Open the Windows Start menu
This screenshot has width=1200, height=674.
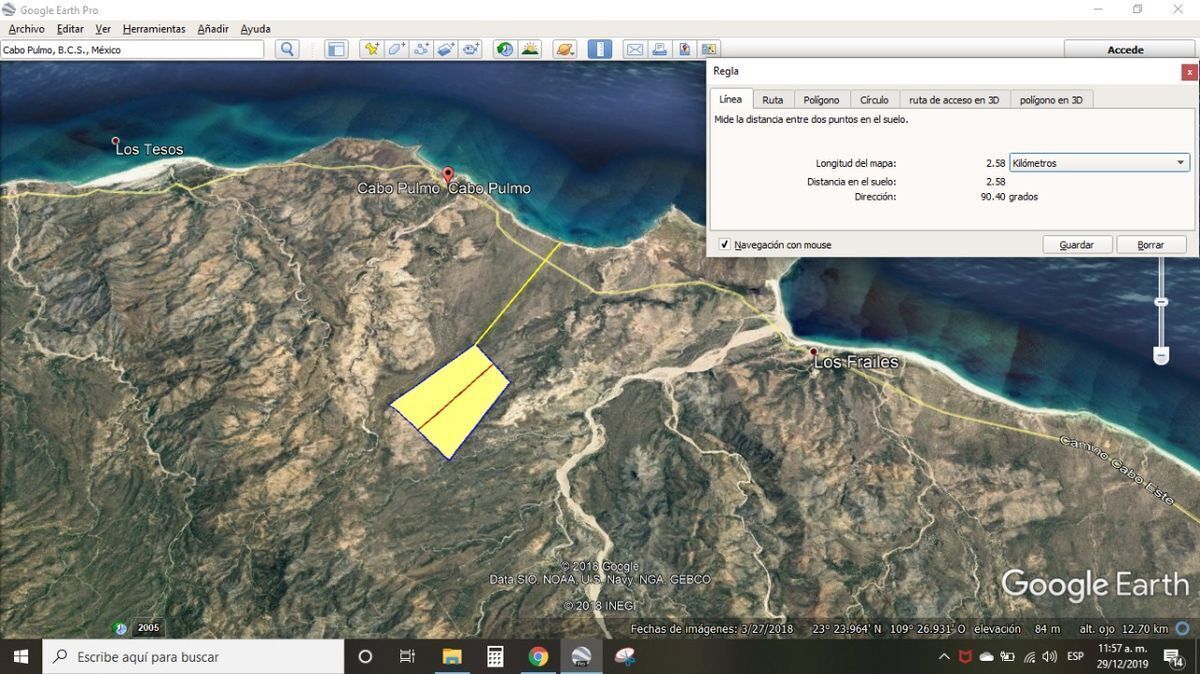[x=20, y=656]
